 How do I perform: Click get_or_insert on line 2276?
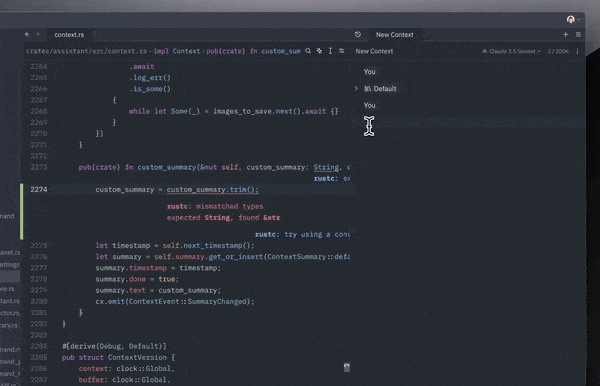coord(236,257)
